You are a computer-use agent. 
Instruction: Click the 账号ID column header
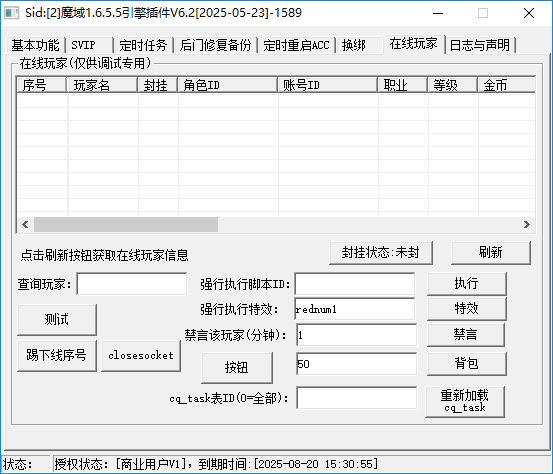coord(328,85)
